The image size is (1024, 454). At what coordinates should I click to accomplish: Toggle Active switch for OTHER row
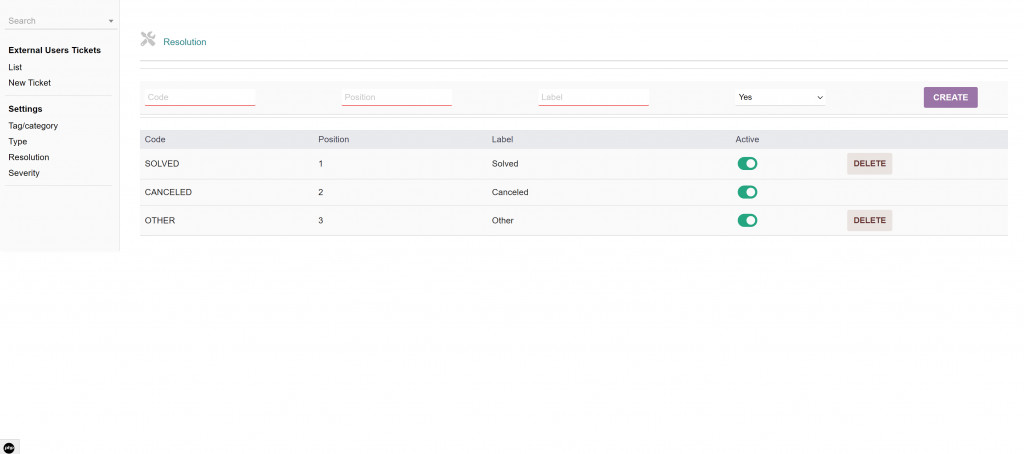tap(747, 220)
